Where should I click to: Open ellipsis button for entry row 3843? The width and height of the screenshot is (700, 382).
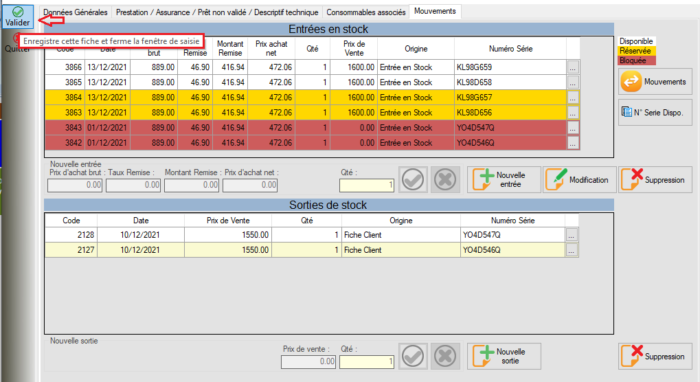pyautogui.click(x=573, y=128)
